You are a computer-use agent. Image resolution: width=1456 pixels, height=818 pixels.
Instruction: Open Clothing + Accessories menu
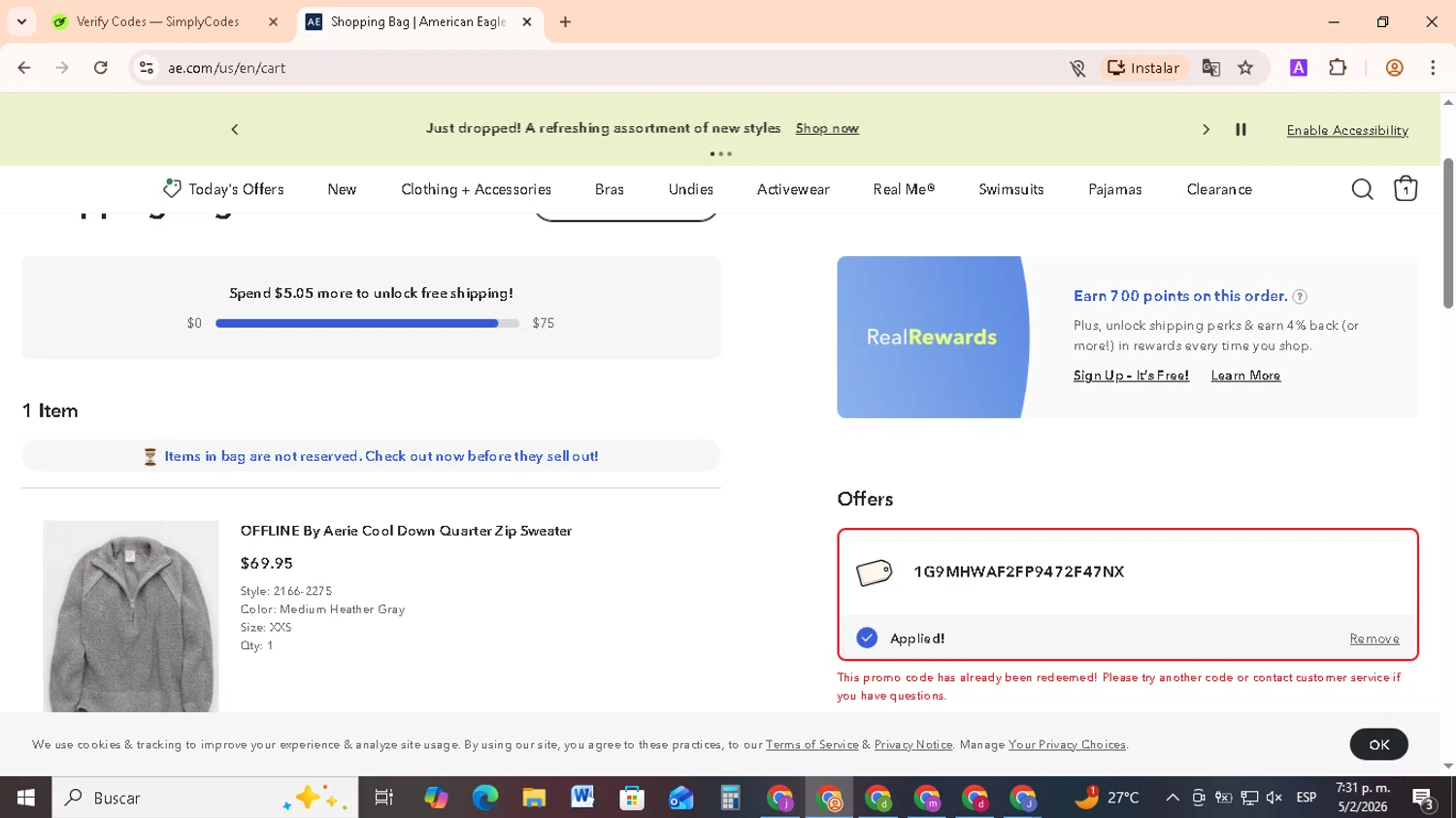coord(476,189)
